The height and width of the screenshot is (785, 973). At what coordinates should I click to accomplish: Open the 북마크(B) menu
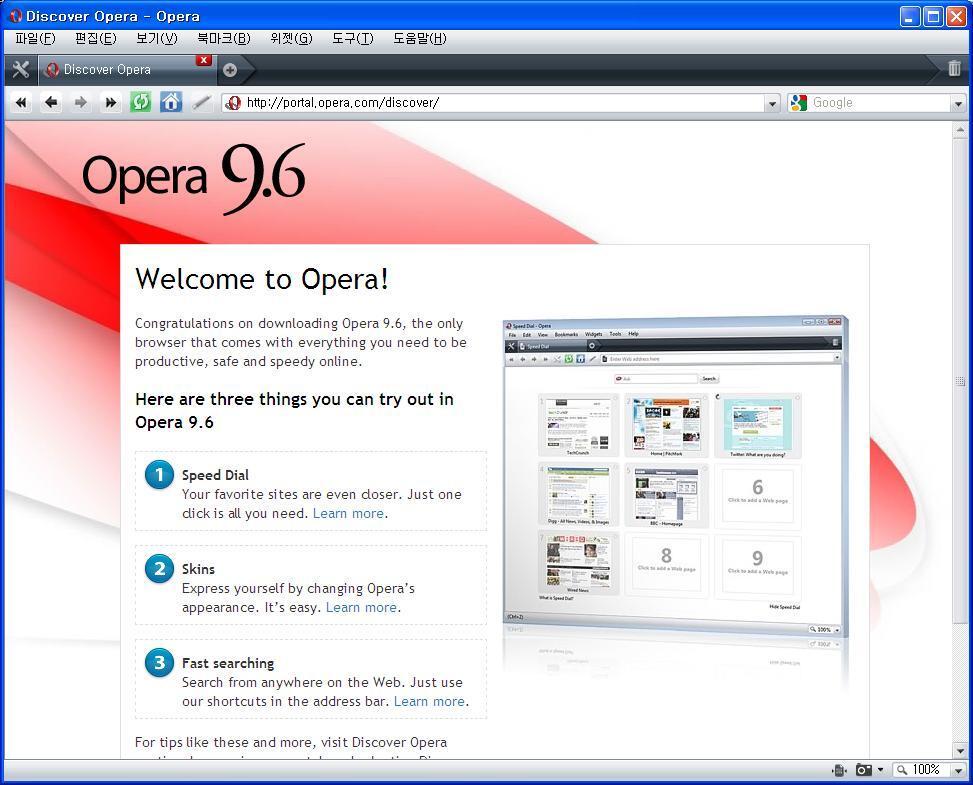tap(224, 38)
